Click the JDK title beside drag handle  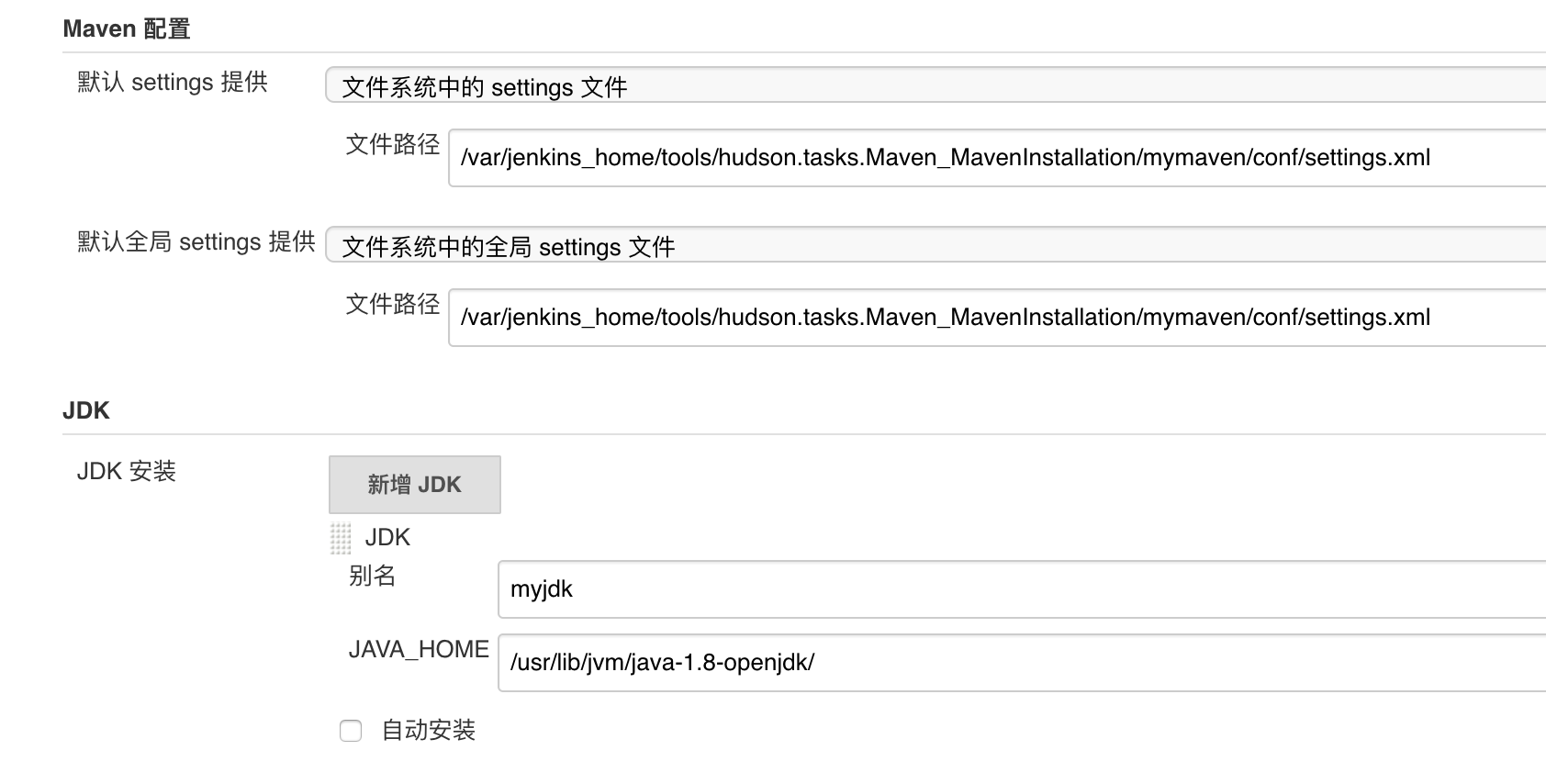point(387,537)
